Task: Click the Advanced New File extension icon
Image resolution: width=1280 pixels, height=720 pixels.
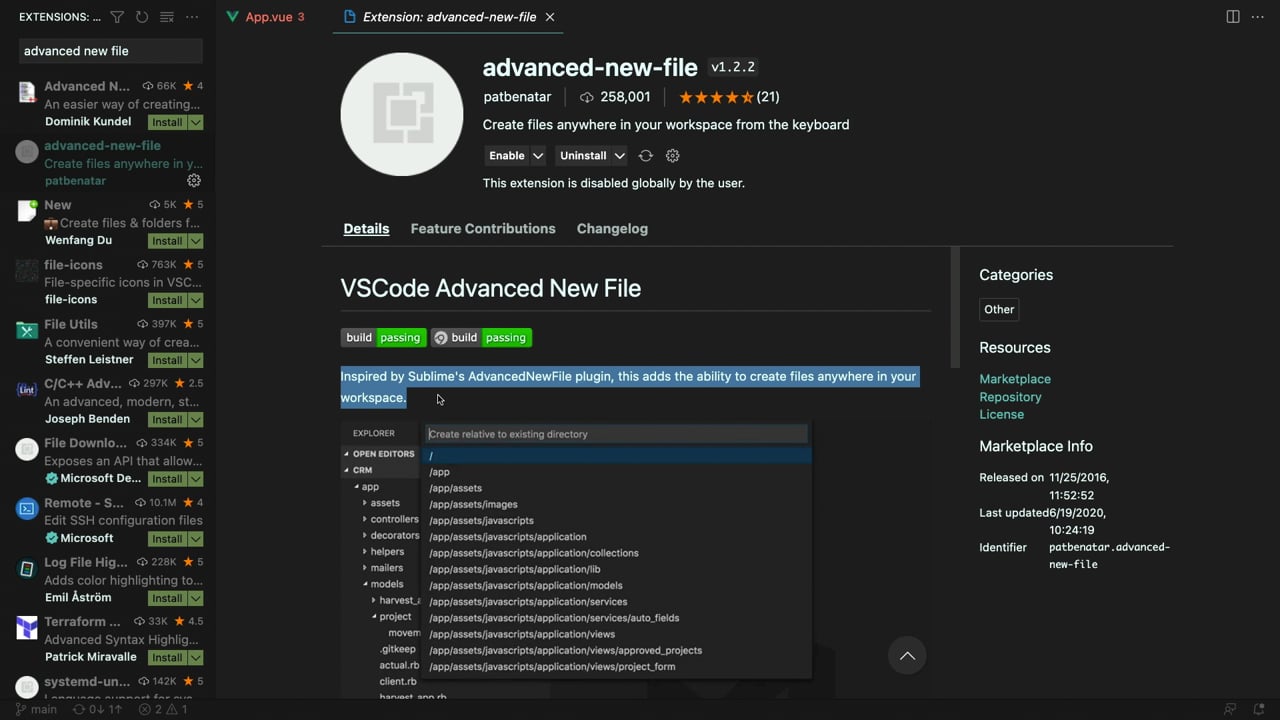Action: click(27, 92)
